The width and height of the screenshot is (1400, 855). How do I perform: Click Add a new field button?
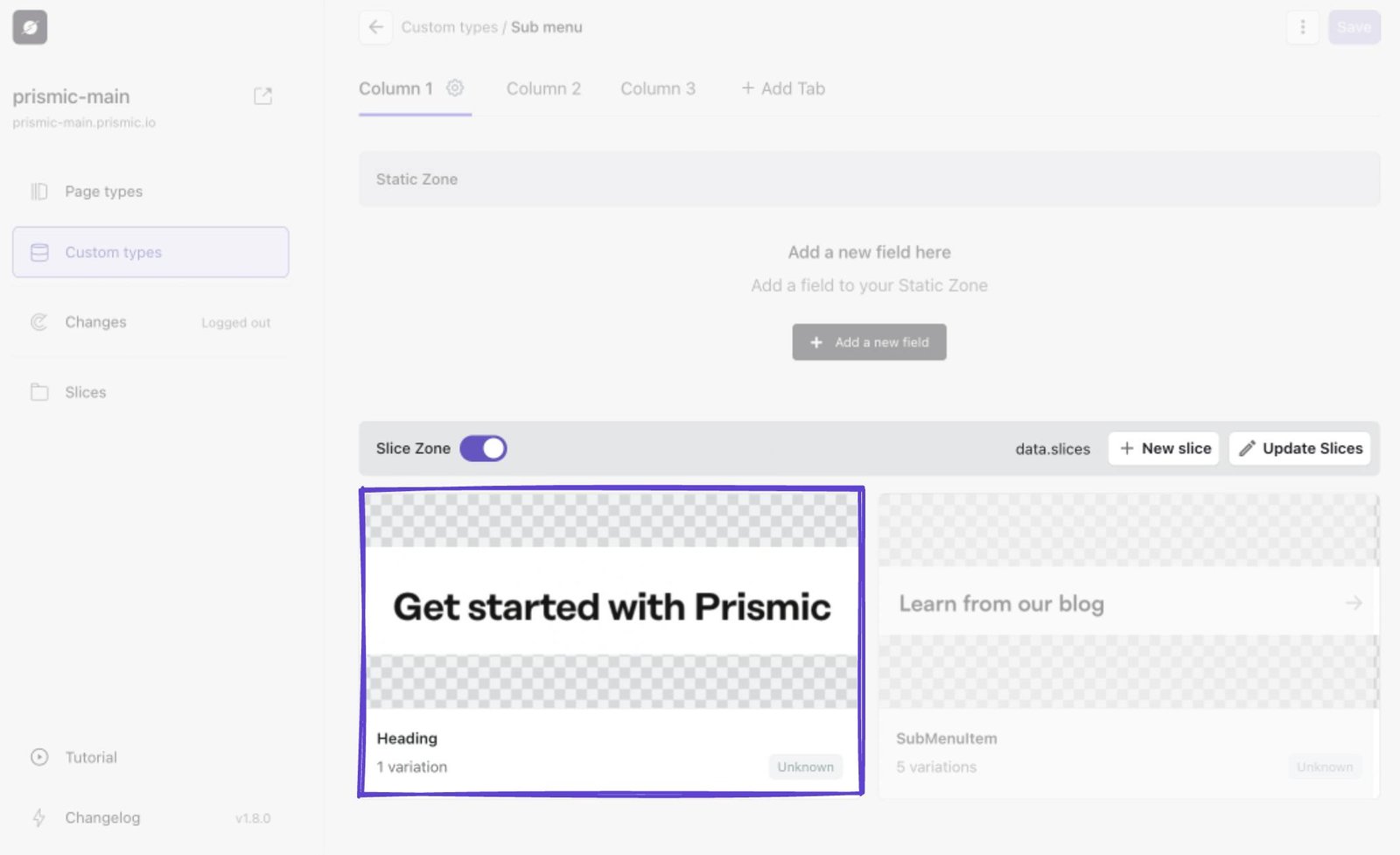pyautogui.click(x=869, y=342)
